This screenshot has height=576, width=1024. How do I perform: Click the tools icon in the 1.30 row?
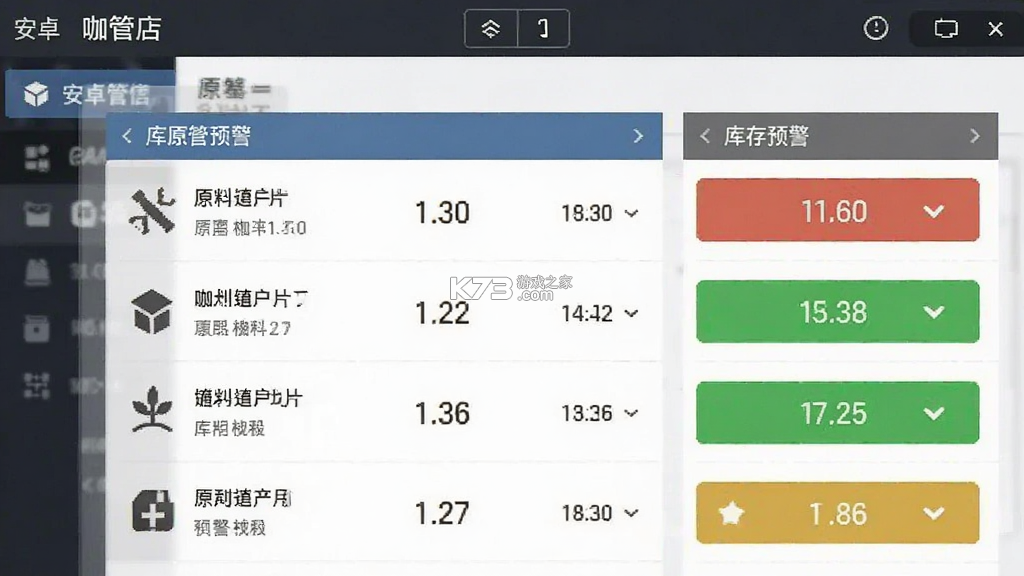point(152,211)
